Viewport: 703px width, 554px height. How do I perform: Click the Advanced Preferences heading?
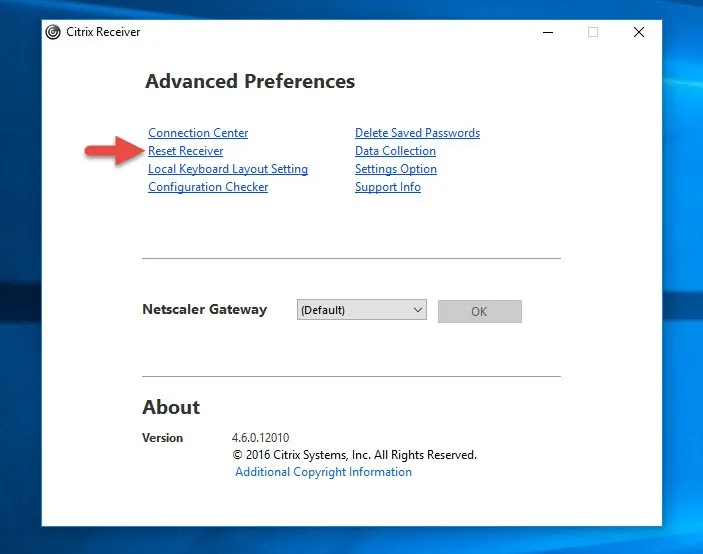pos(250,81)
